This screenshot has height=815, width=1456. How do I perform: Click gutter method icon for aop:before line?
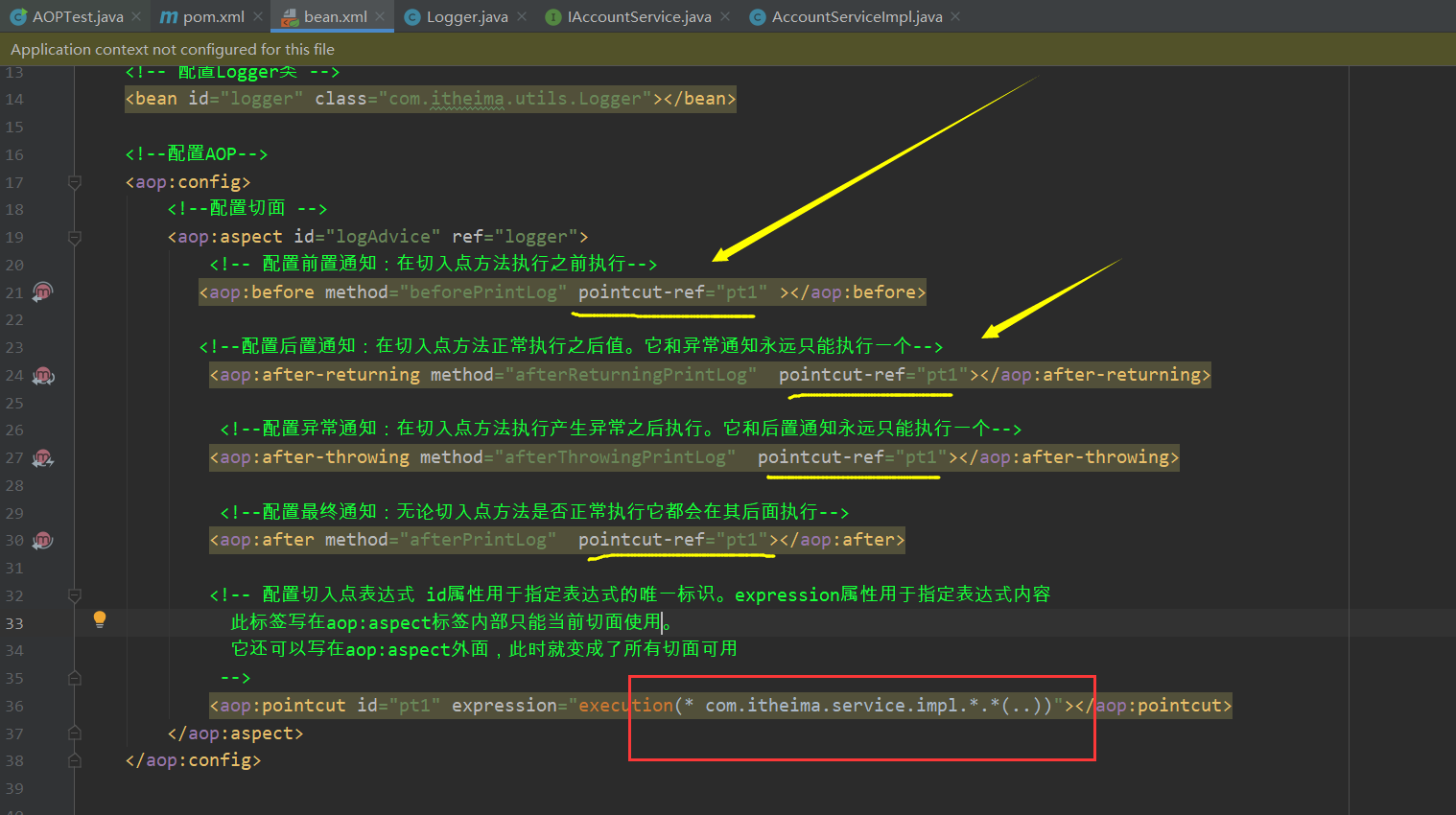(x=42, y=291)
